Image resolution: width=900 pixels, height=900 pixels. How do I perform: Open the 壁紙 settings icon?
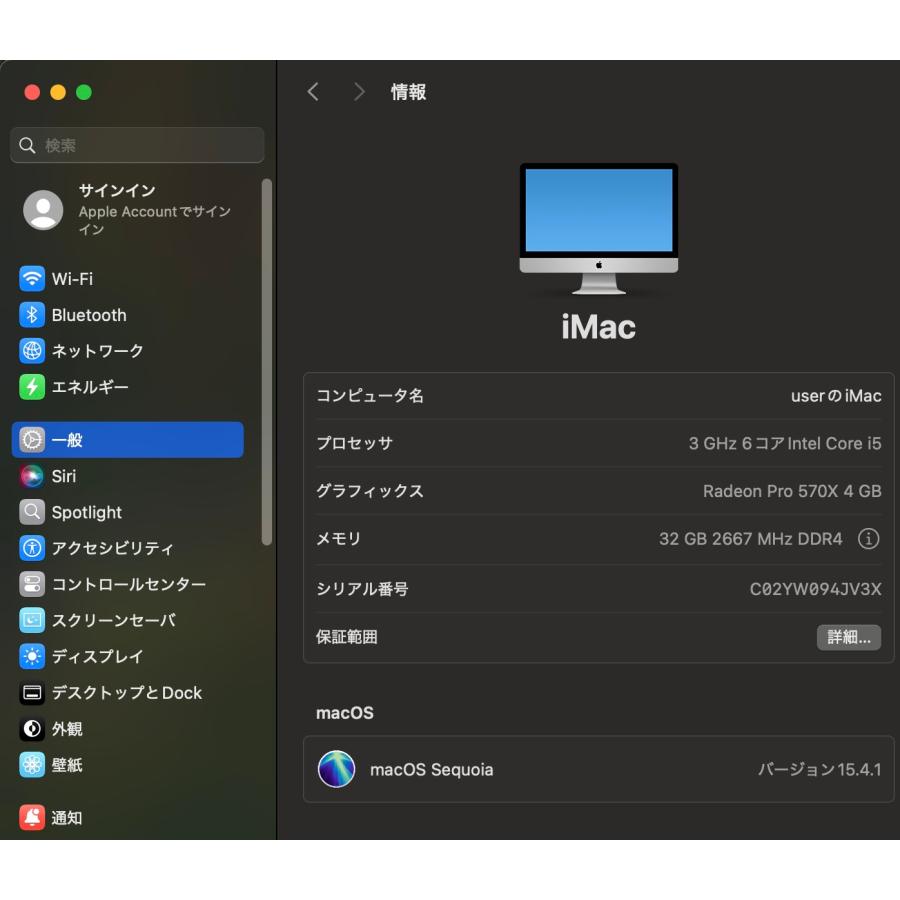[x=27, y=765]
